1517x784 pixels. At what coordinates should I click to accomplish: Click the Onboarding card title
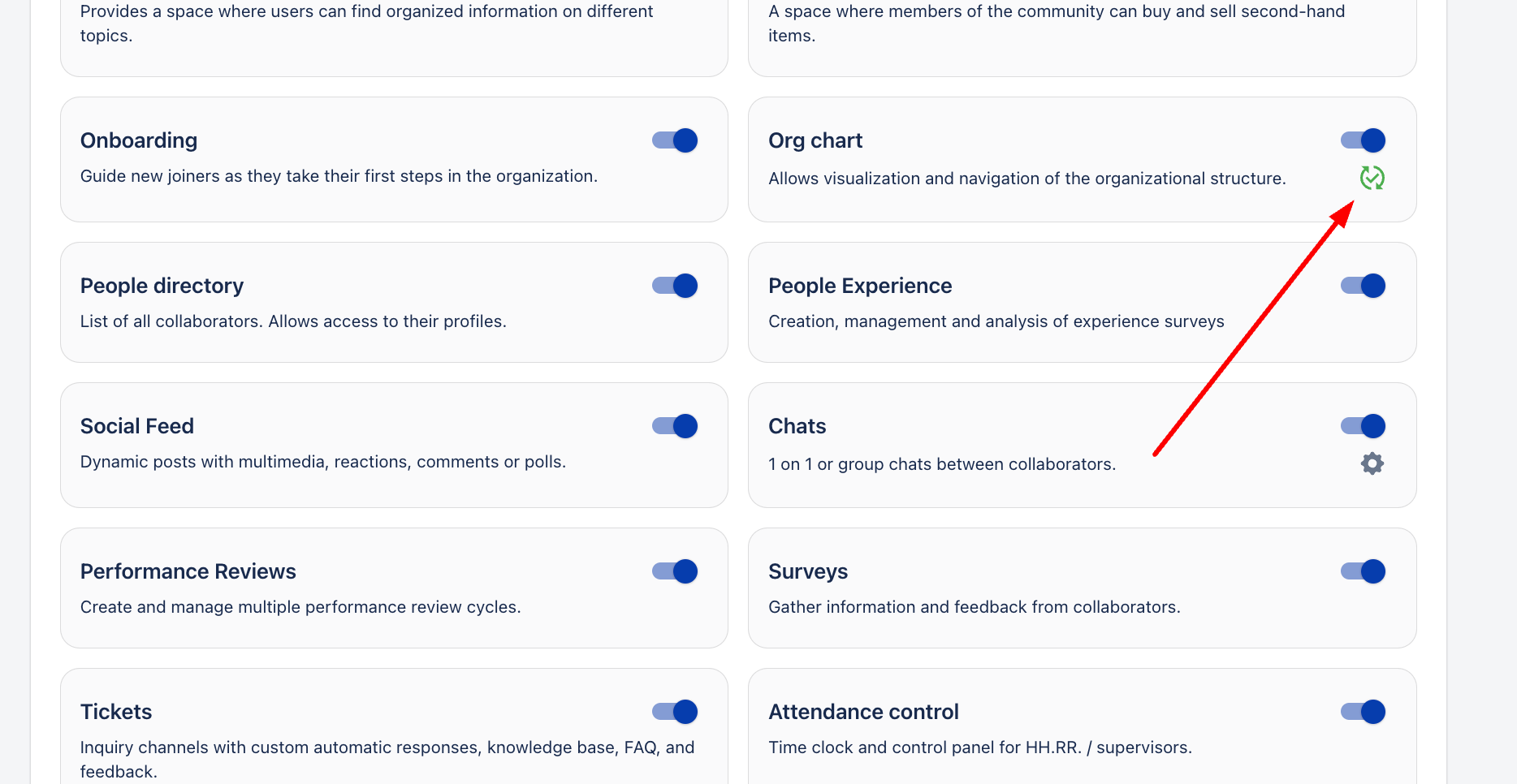point(139,140)
